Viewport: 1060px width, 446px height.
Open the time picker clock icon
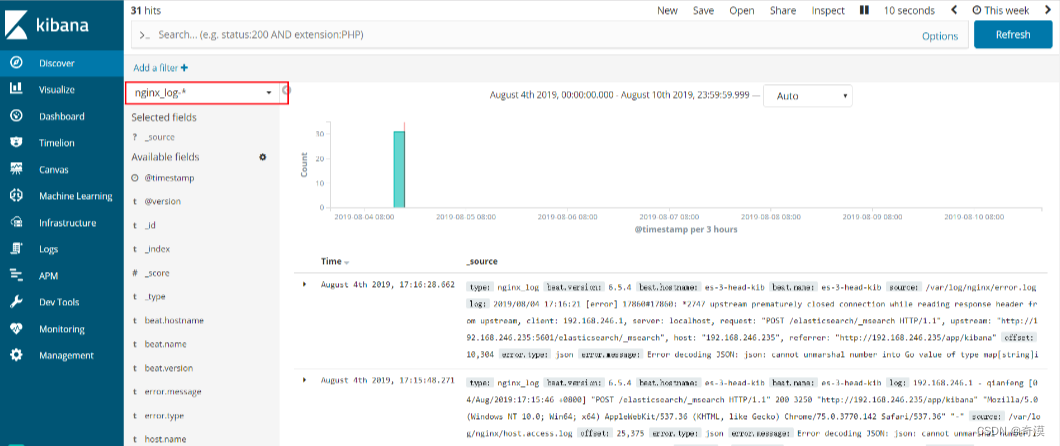coord(976,10)
